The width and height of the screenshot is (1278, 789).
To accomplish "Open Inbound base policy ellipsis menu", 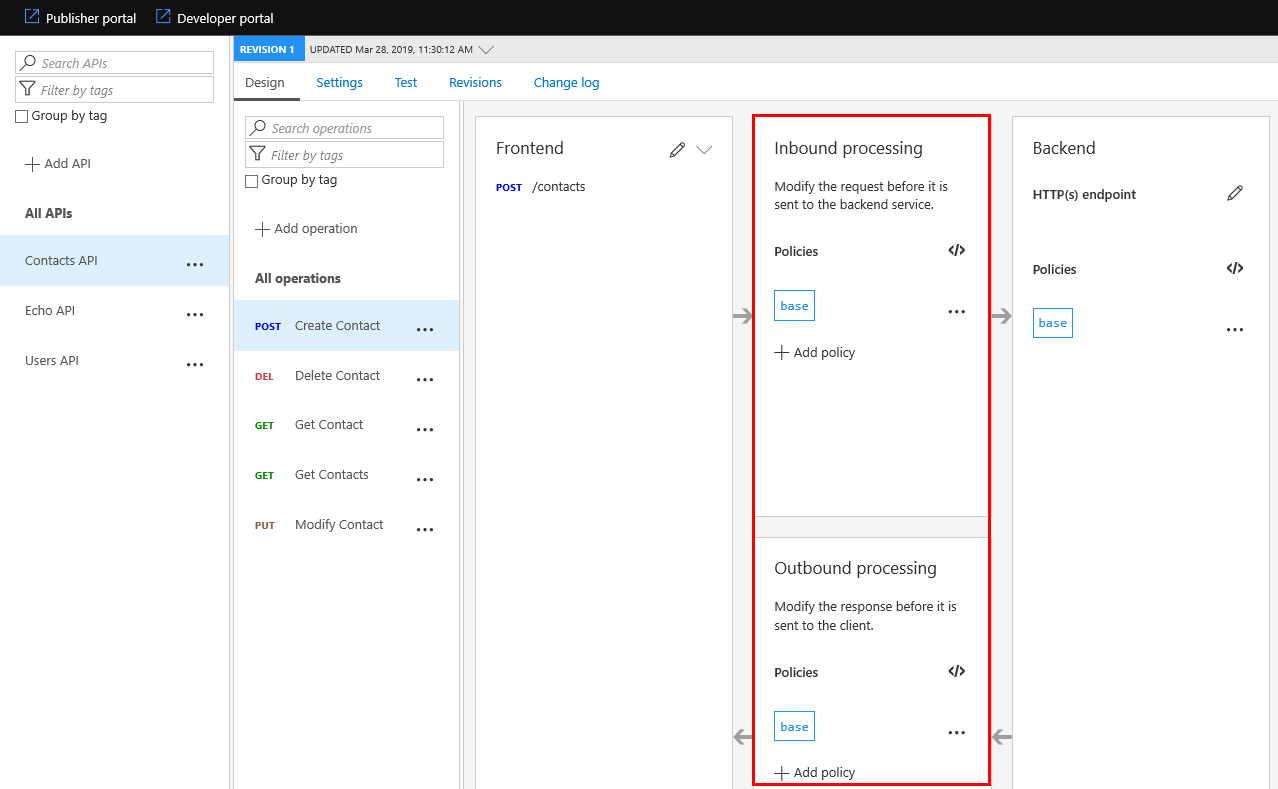I will (x=957, y=312).
